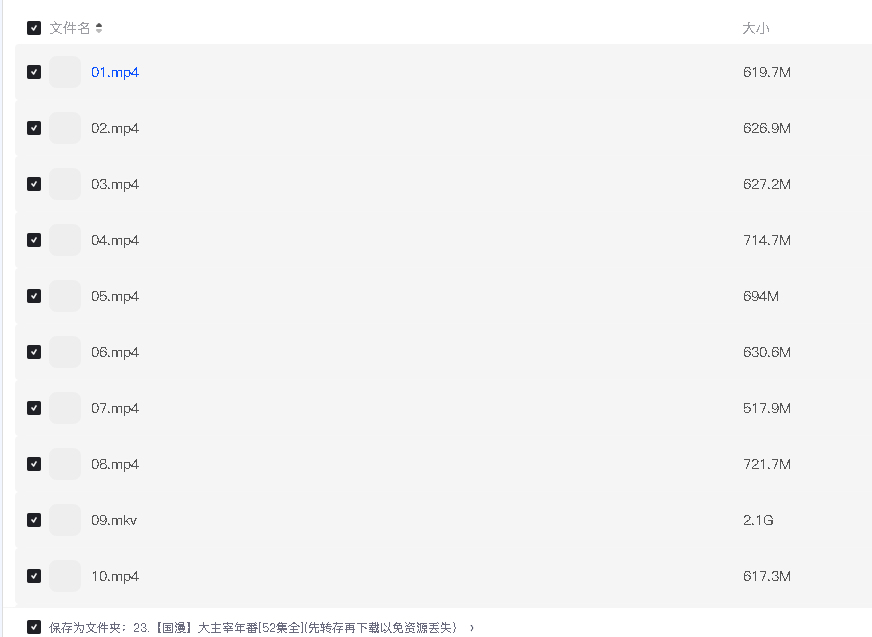
Task: Click the thumbnail of 09.mkv
Action: click(65, 520)
